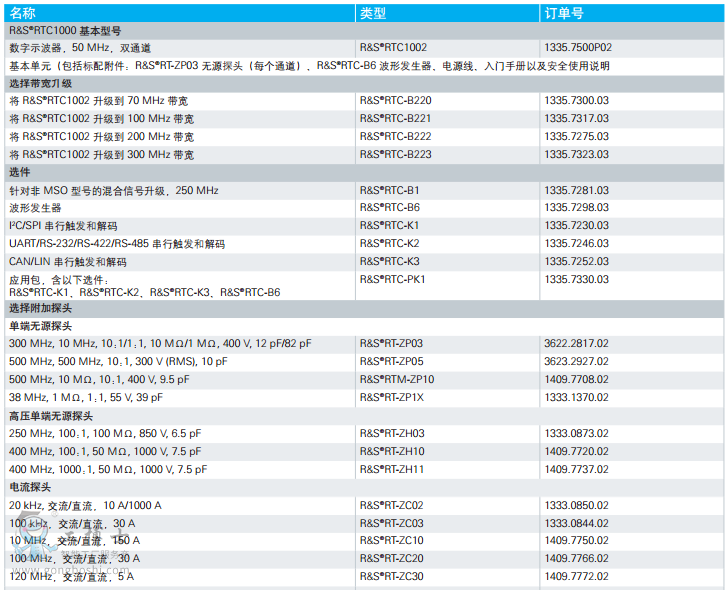The width and height of the screenshot is (728, 590).
Task: Select type R&S RT-ZH03
Action: (x=392, y=434)
